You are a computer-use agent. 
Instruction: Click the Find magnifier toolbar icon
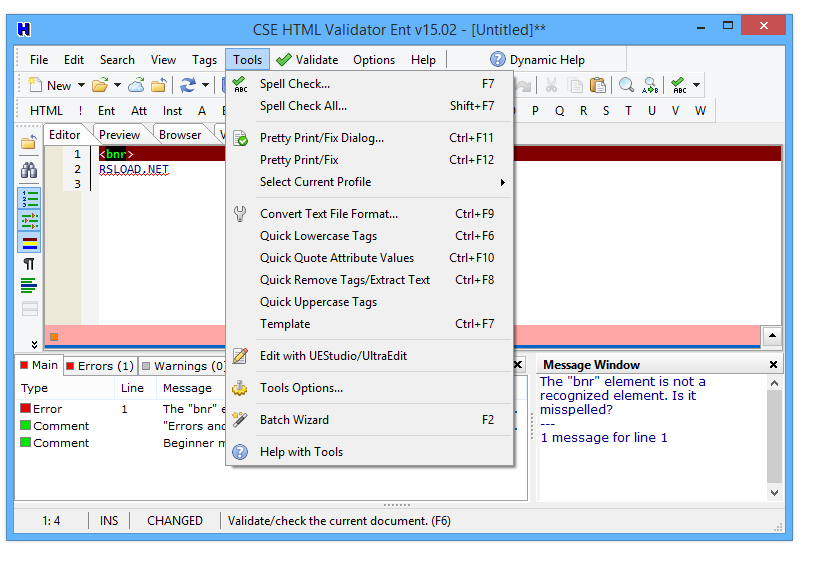click(x=626, y=85)
